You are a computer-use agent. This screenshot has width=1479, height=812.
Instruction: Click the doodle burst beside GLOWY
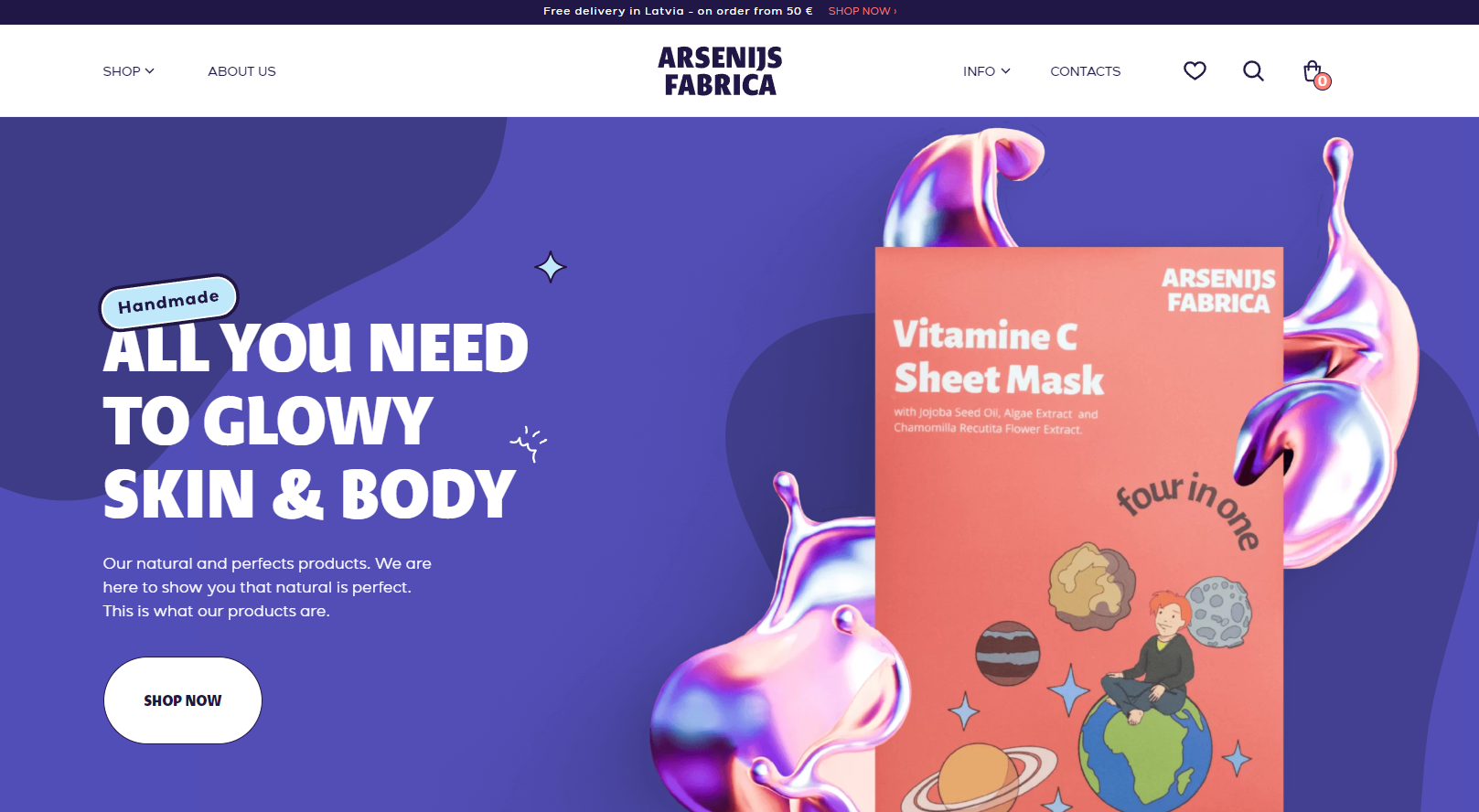(528, 443)
